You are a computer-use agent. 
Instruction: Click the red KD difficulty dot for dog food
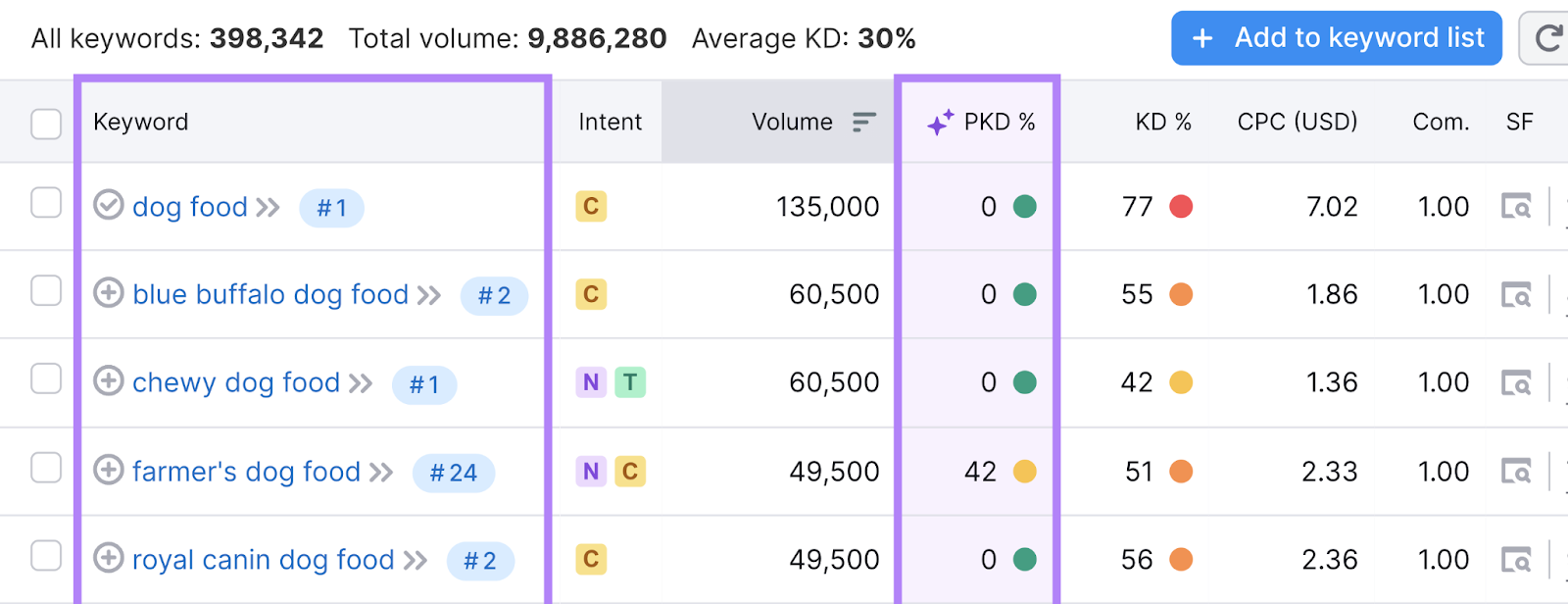(x=1181, y=207)
